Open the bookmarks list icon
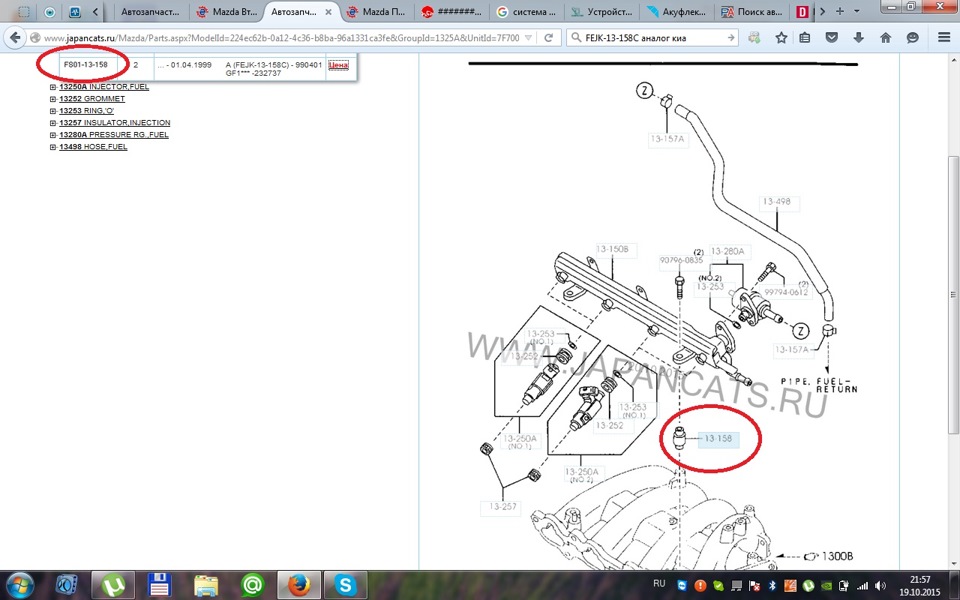This screenshot has height=600, width=960. click(x=804, y=37)
